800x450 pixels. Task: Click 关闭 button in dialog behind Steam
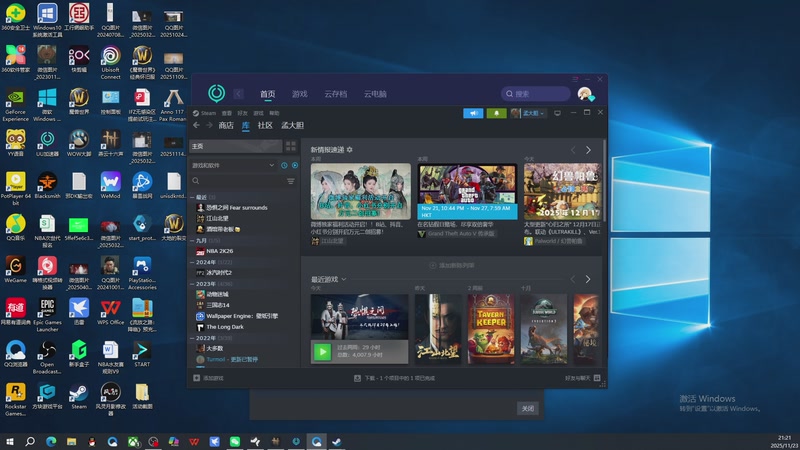(528, 408)
